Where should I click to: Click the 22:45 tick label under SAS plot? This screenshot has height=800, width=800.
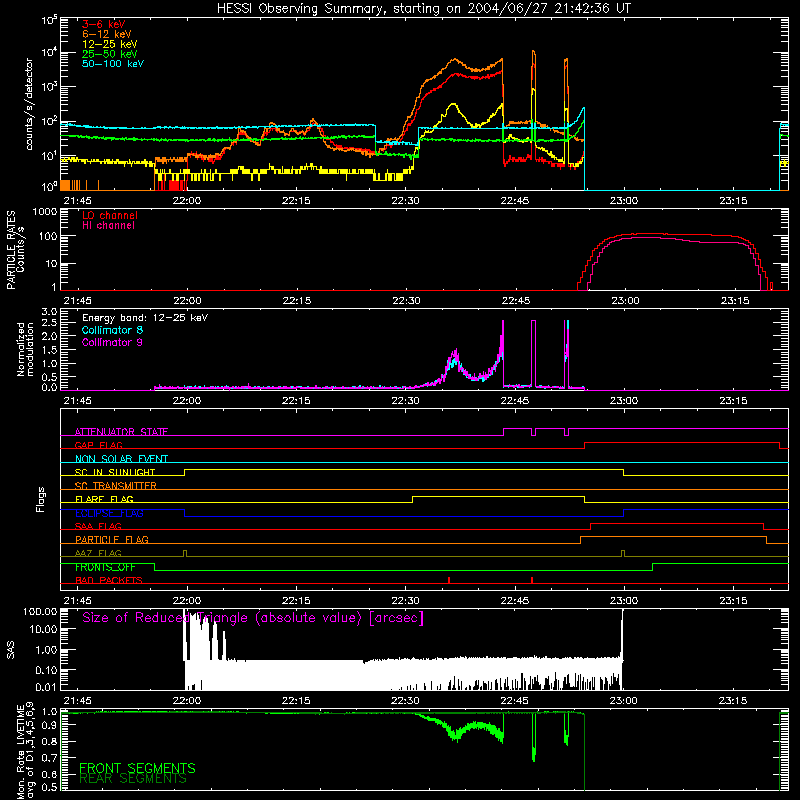[x=514, y=701]
